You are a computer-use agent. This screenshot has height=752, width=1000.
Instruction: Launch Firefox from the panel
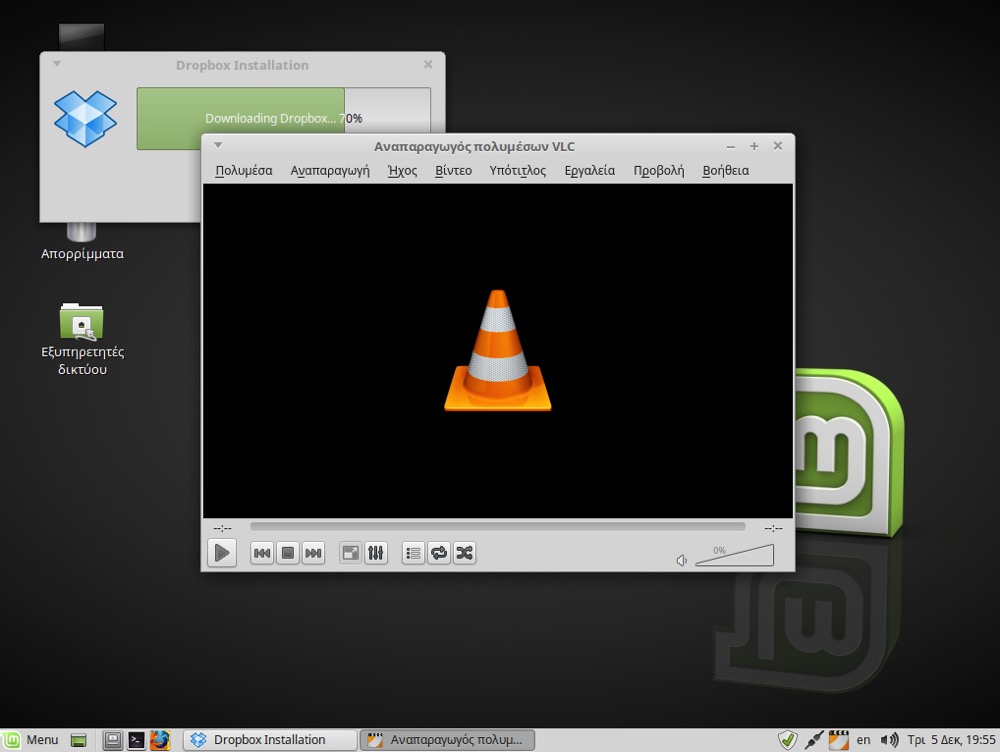click(x=159, y=740)
